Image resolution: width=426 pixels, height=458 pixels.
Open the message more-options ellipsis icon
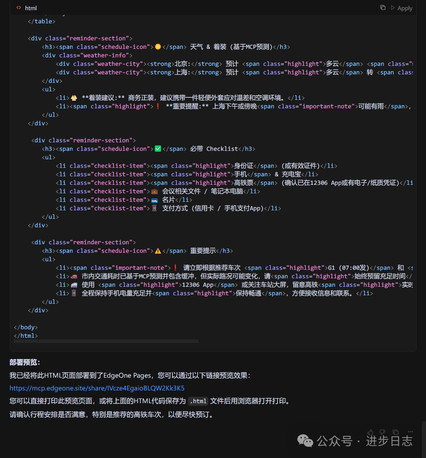pyautogui.click(x=410, y=432)
